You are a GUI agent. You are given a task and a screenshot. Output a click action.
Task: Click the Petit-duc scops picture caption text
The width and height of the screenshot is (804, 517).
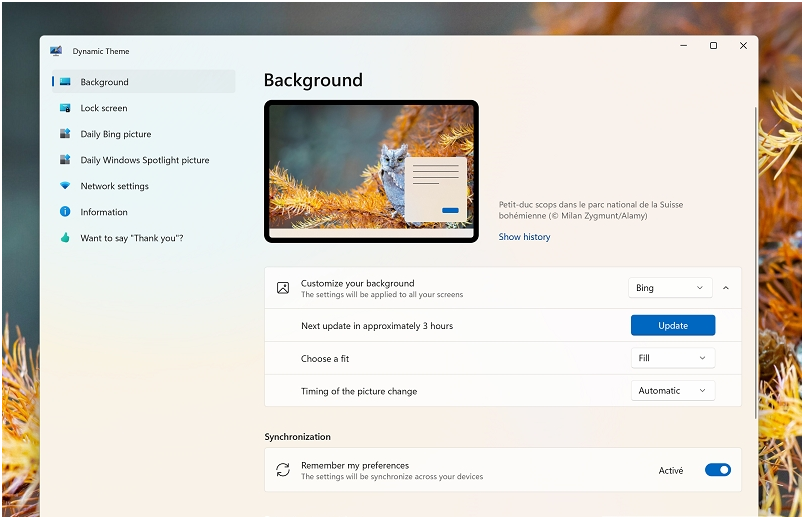click(x=591, y=210)
